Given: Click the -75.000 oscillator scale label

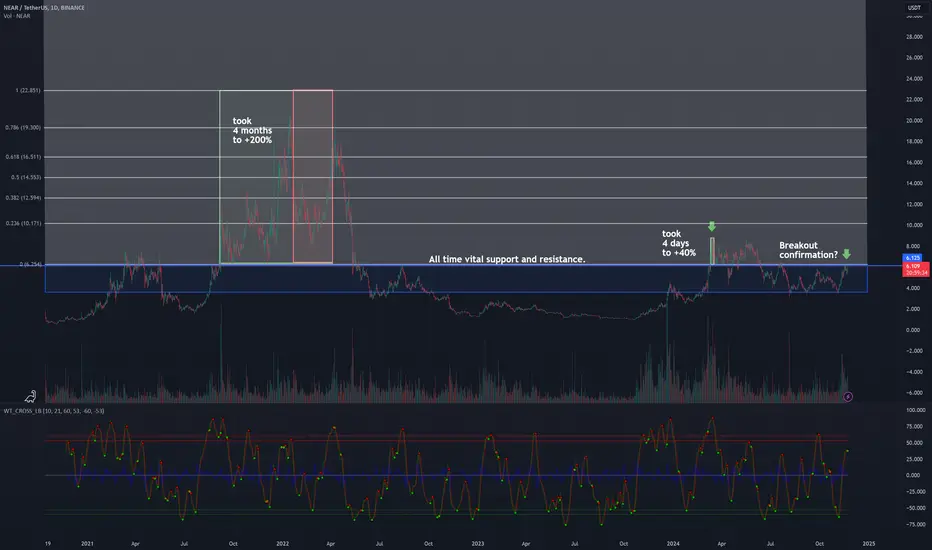Looking at the screenshot, I should click(915, 524).
